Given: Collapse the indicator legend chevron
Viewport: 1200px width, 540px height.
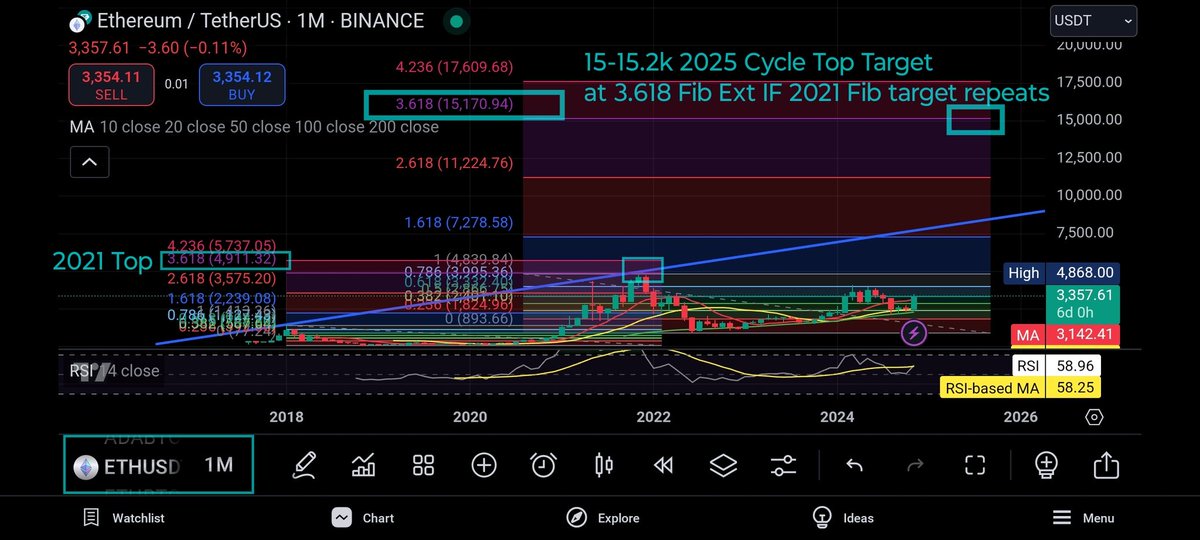Looking at the screenshot, I should (x=89, y=161).
